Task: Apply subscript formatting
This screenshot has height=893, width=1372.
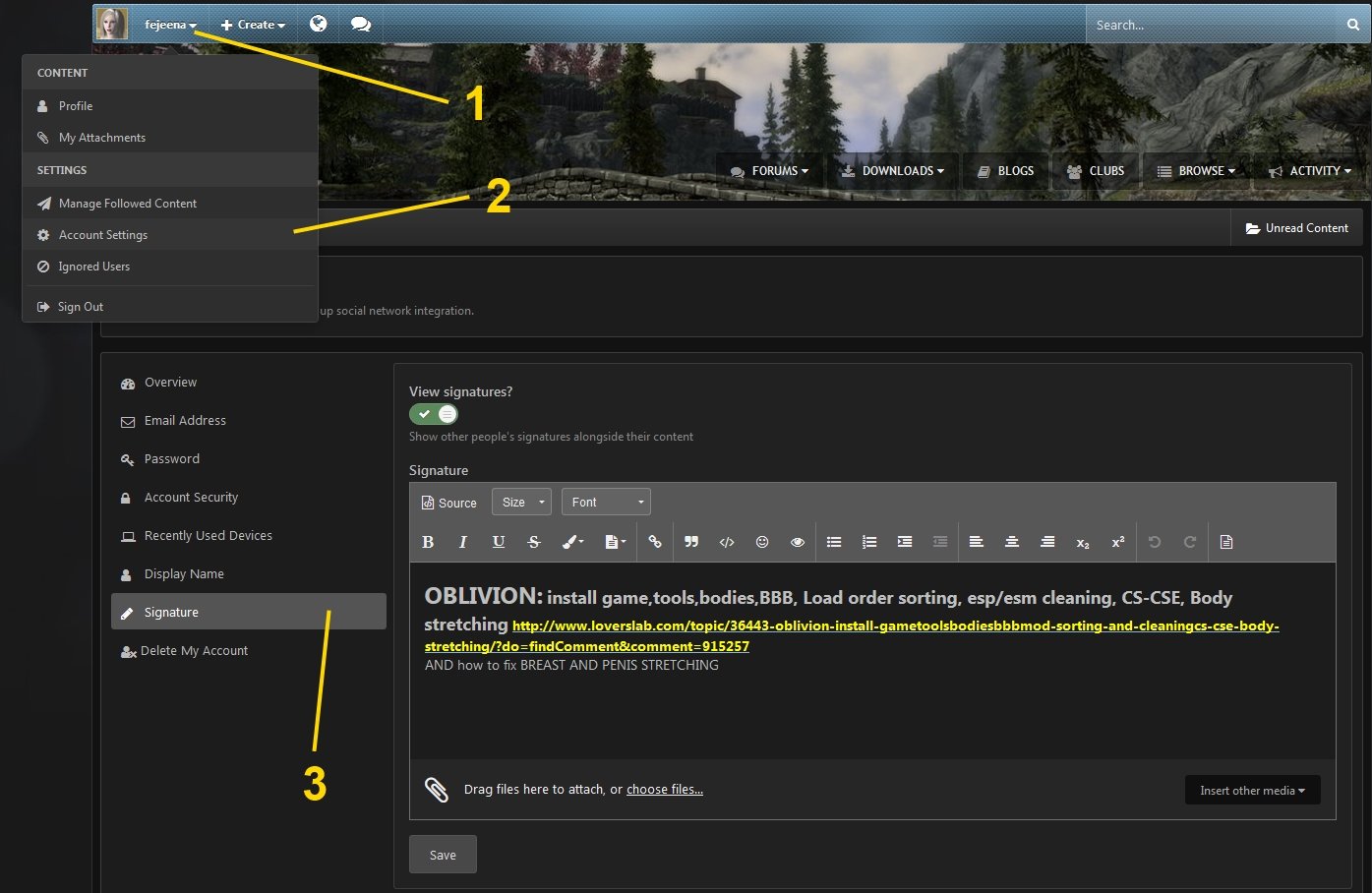Action: (x=1083, y=542)
